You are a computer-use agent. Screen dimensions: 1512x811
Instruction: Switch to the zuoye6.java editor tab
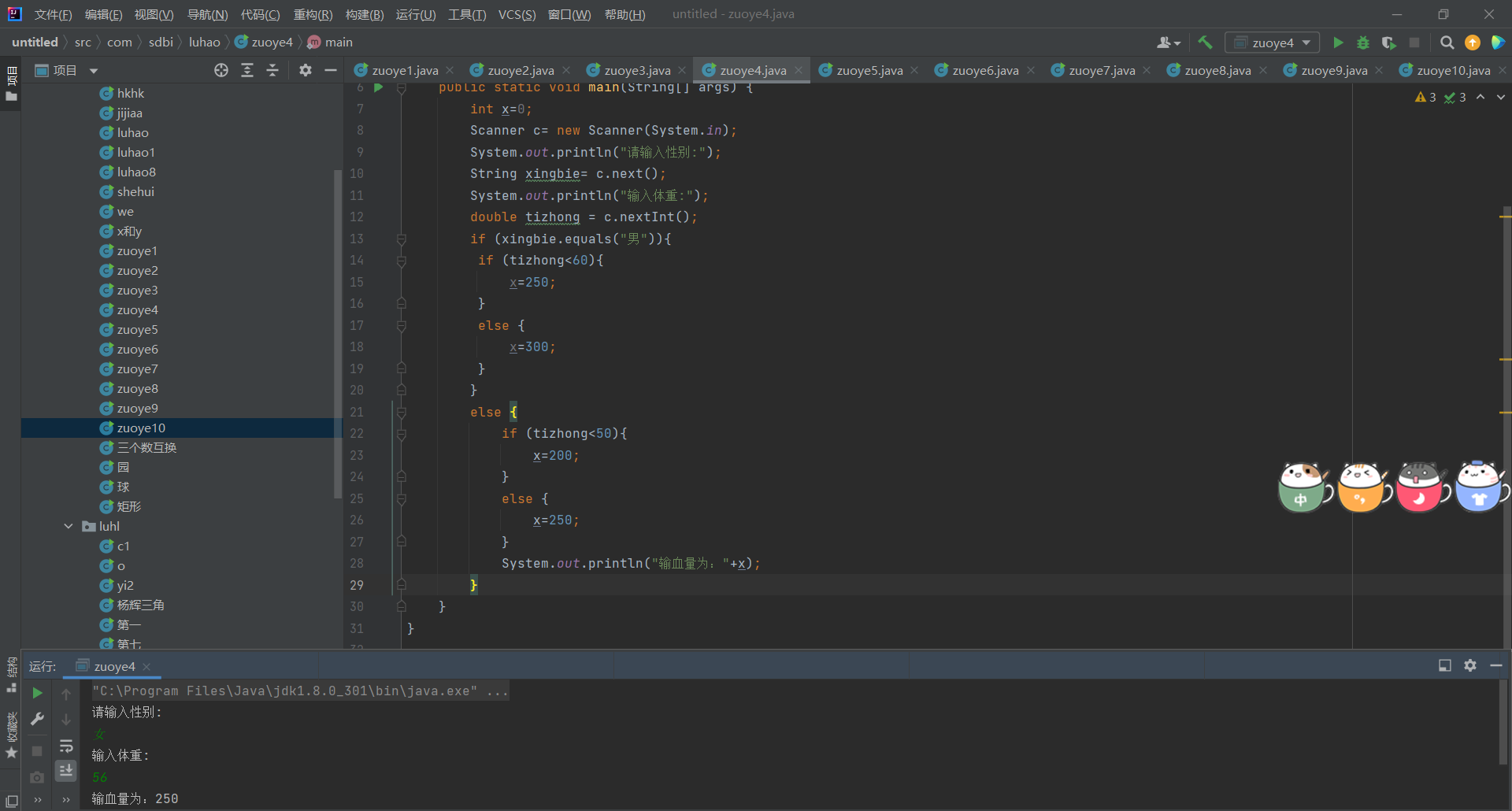[x=984, y=70]
